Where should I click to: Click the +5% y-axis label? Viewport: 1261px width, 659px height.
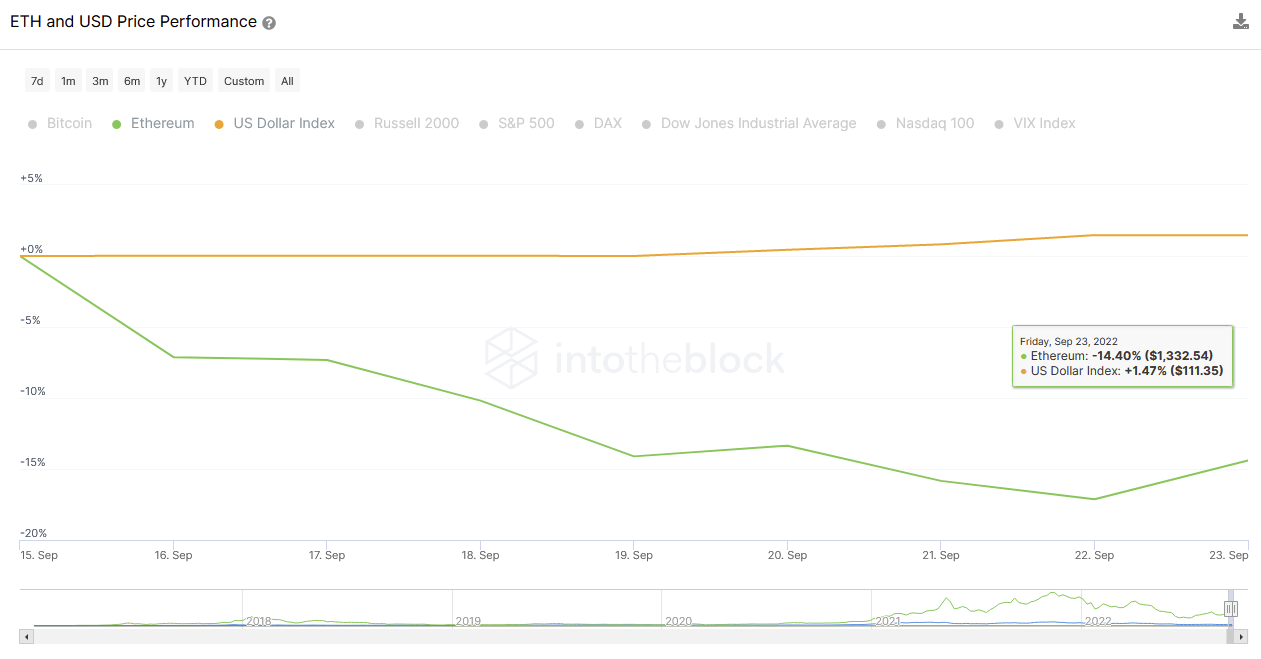click(31, 178)
